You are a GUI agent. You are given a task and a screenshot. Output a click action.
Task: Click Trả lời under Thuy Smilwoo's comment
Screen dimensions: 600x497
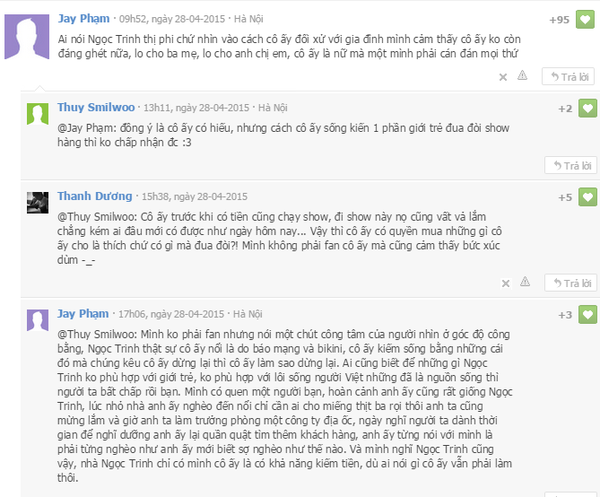[571, 165]
